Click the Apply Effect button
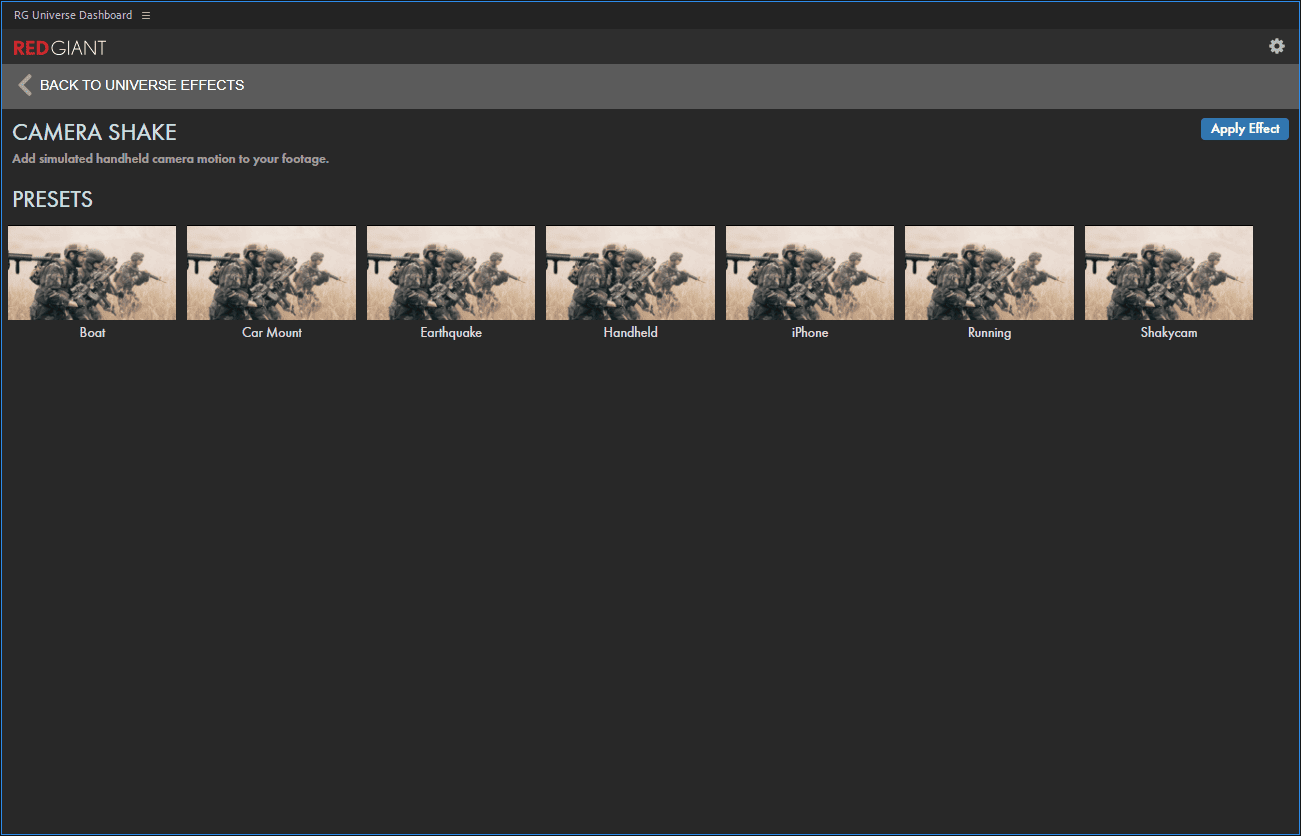The image size is (1301, 836). pyautogui.click(x=1245, y=129)
